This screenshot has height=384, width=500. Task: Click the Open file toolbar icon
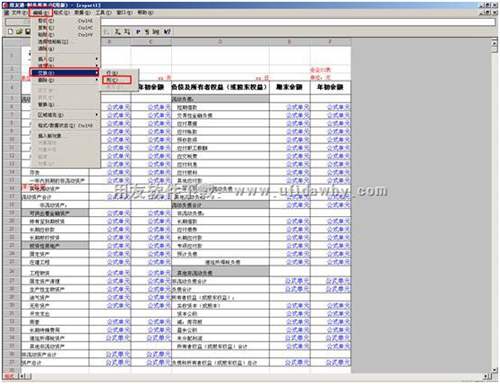(19, 32)
